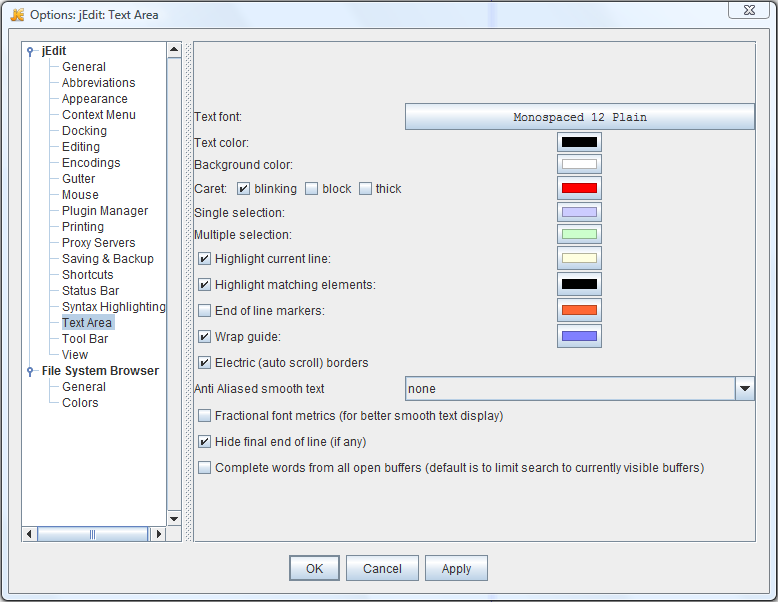
Task: Open the Monospaced 12 Plain font chooser
Action: [580, 117]
